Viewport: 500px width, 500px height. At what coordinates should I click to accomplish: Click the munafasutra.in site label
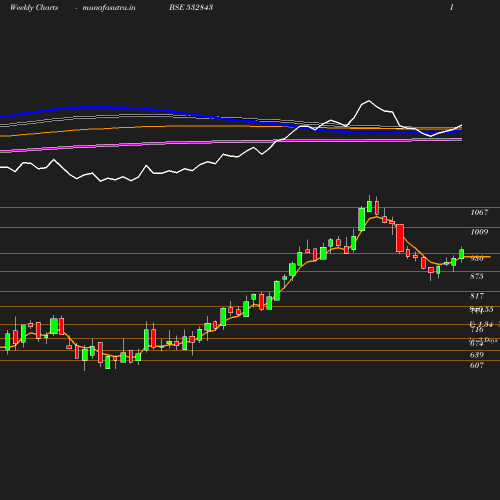[109, 8]
